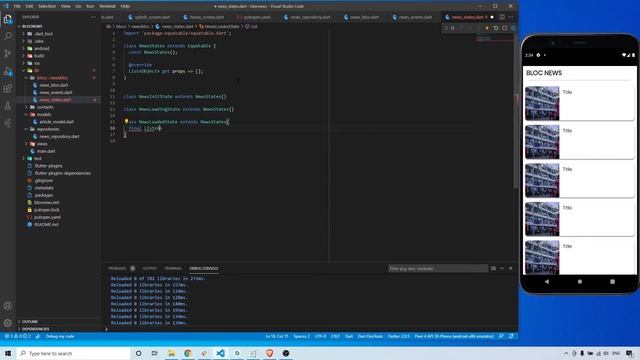Change the Dart language mode in status bar
The image size is (640, 360).
click(349, 336)
